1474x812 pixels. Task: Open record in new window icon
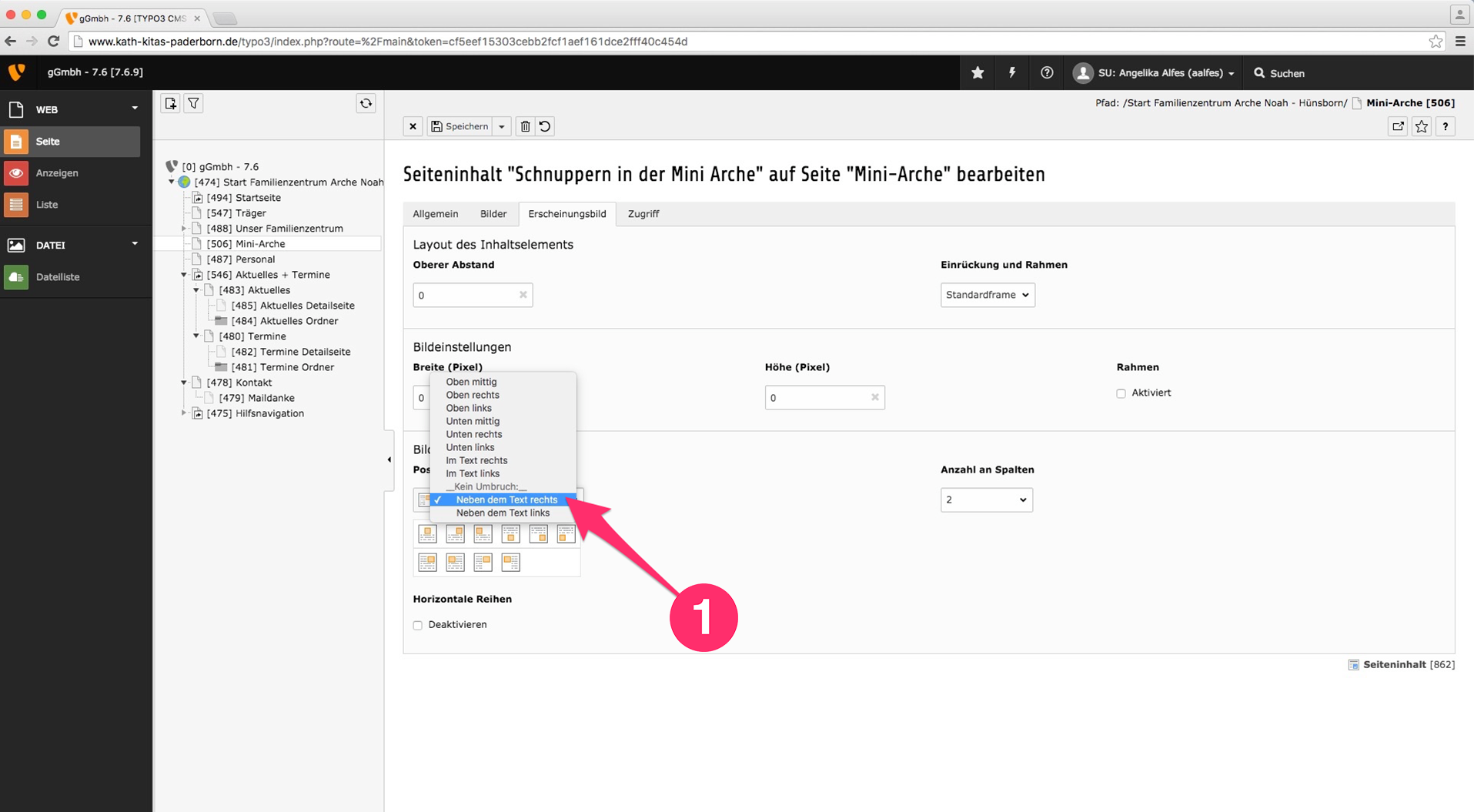click(1398, 126)
